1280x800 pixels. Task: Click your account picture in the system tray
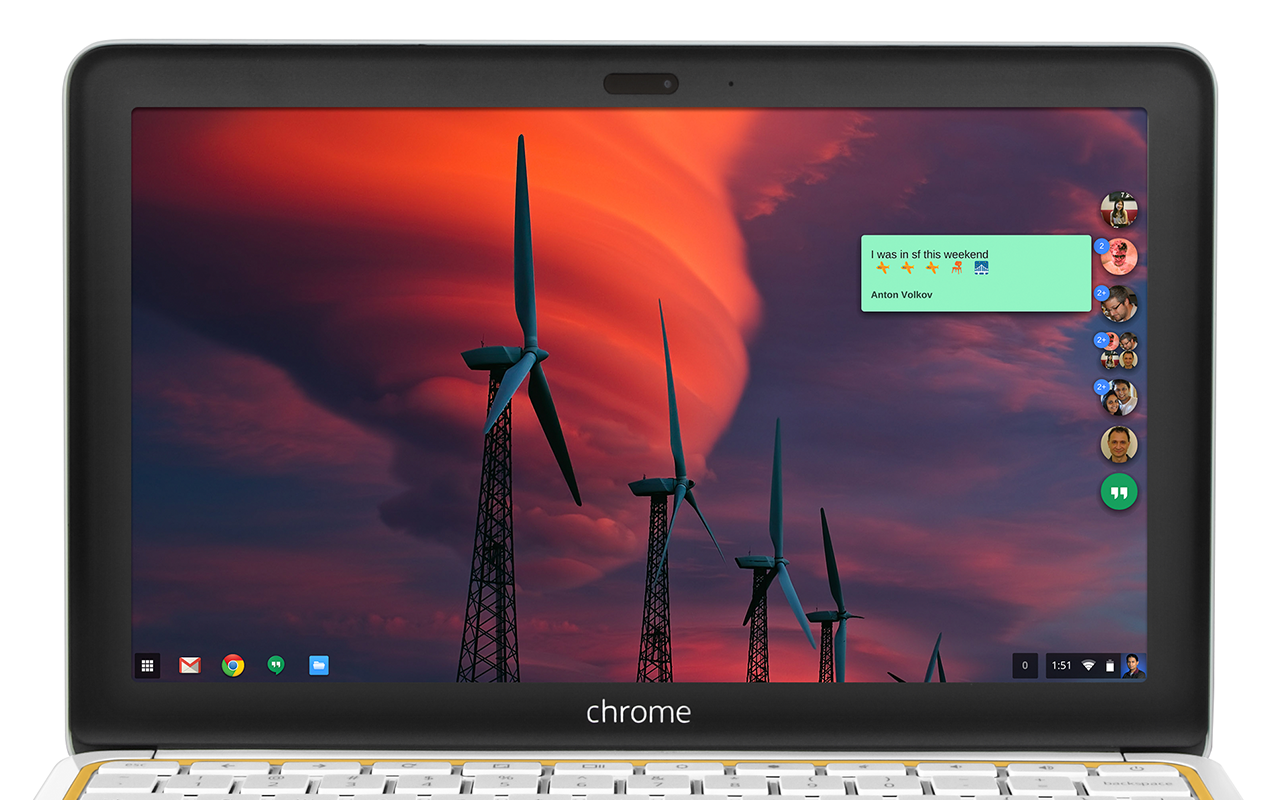(x=1136, y=665)
